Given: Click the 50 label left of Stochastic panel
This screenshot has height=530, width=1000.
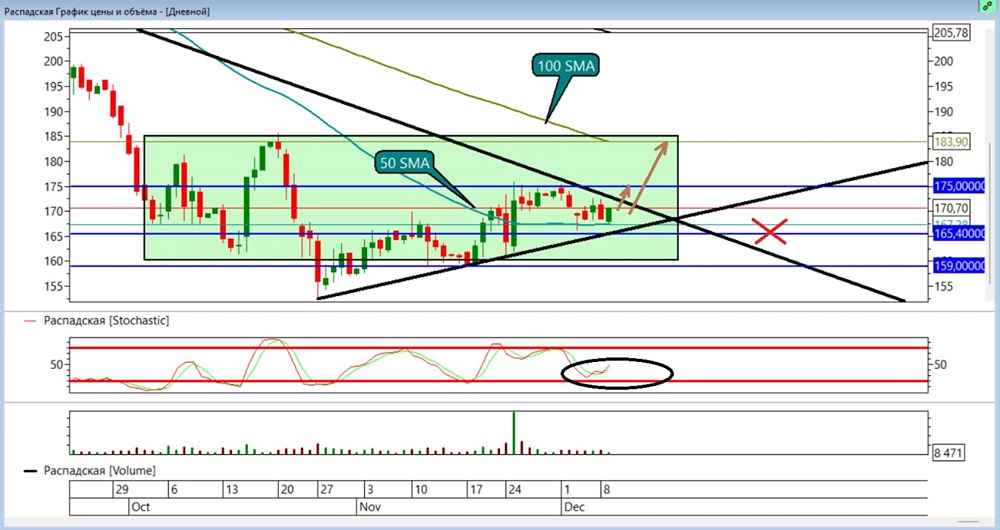Looking at the screenshot, I should pos(57,365).
